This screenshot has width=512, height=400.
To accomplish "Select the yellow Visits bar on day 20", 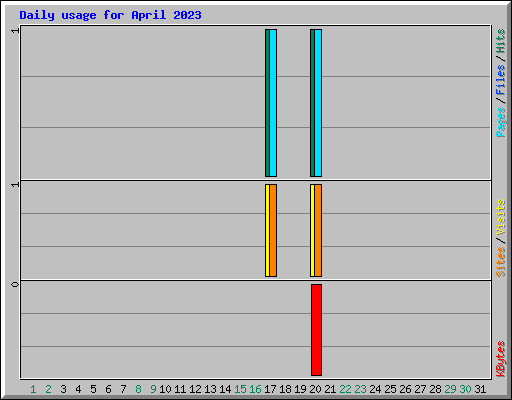I will point(312,230).
